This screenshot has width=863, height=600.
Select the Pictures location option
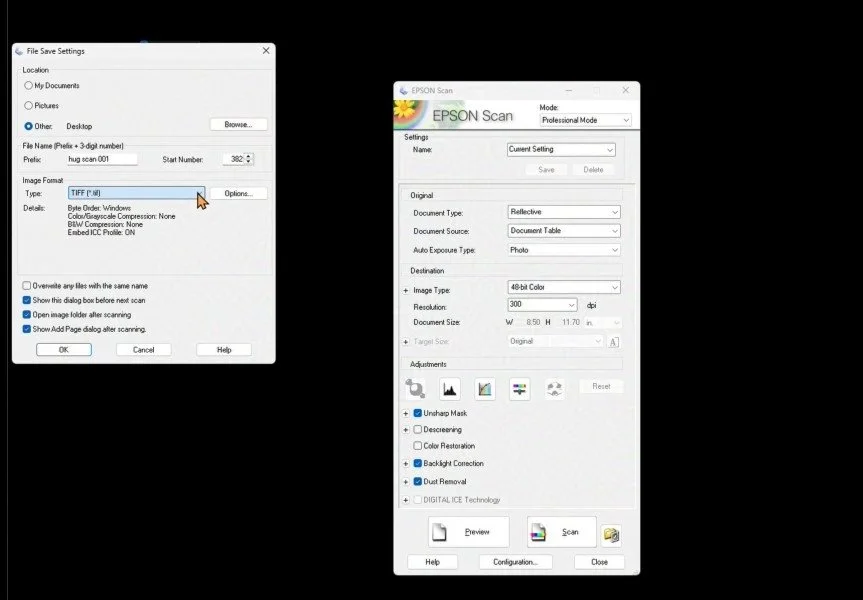(28, 105)
